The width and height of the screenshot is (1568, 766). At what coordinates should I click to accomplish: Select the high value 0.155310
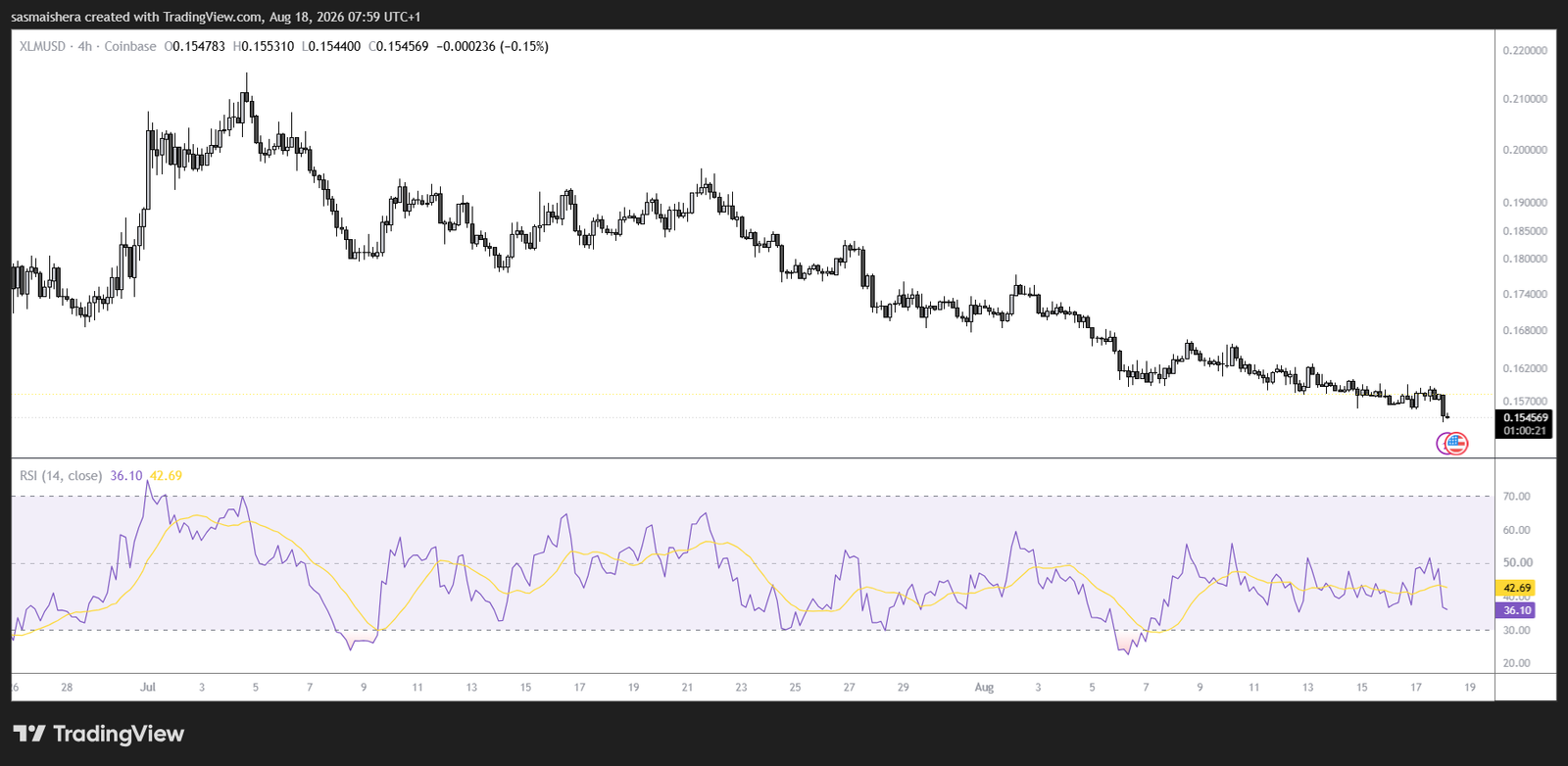(x=268, y=46)
